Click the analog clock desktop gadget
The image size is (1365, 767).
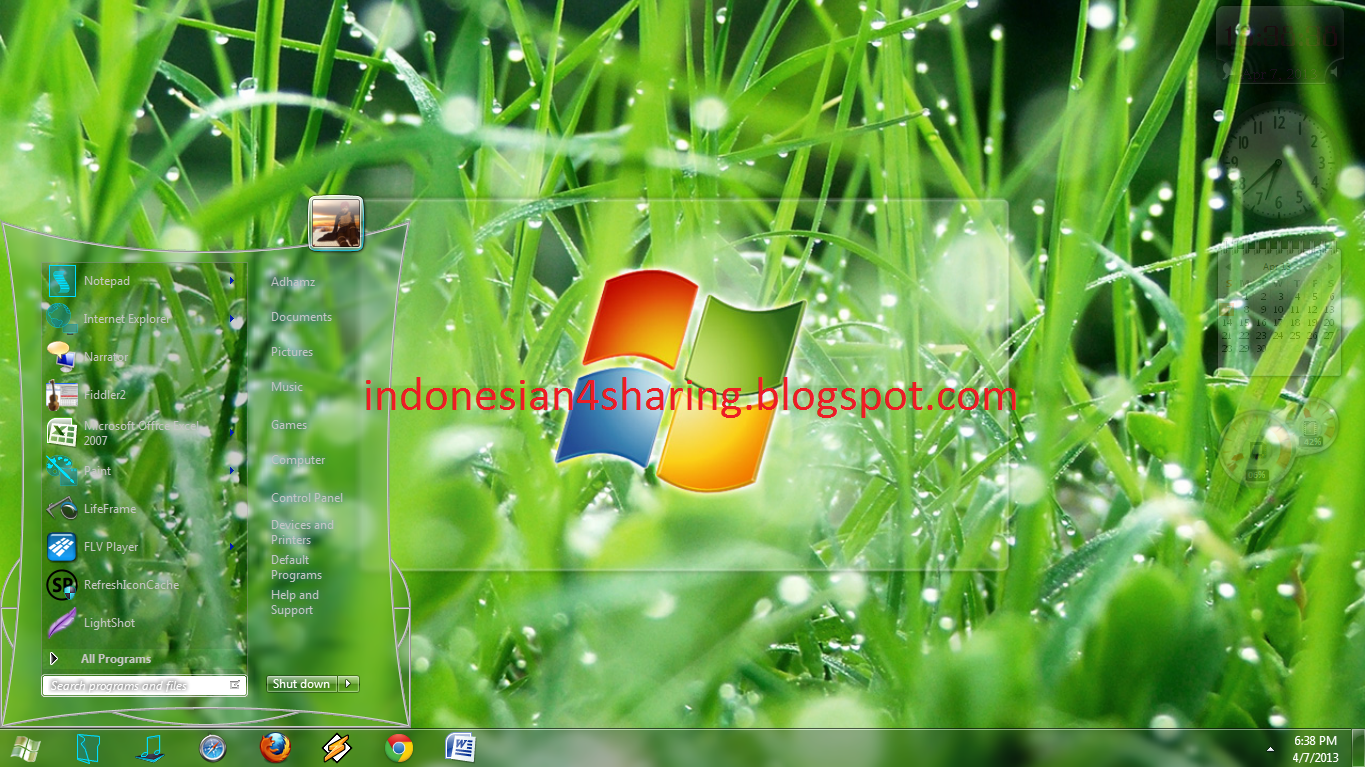1278,163
